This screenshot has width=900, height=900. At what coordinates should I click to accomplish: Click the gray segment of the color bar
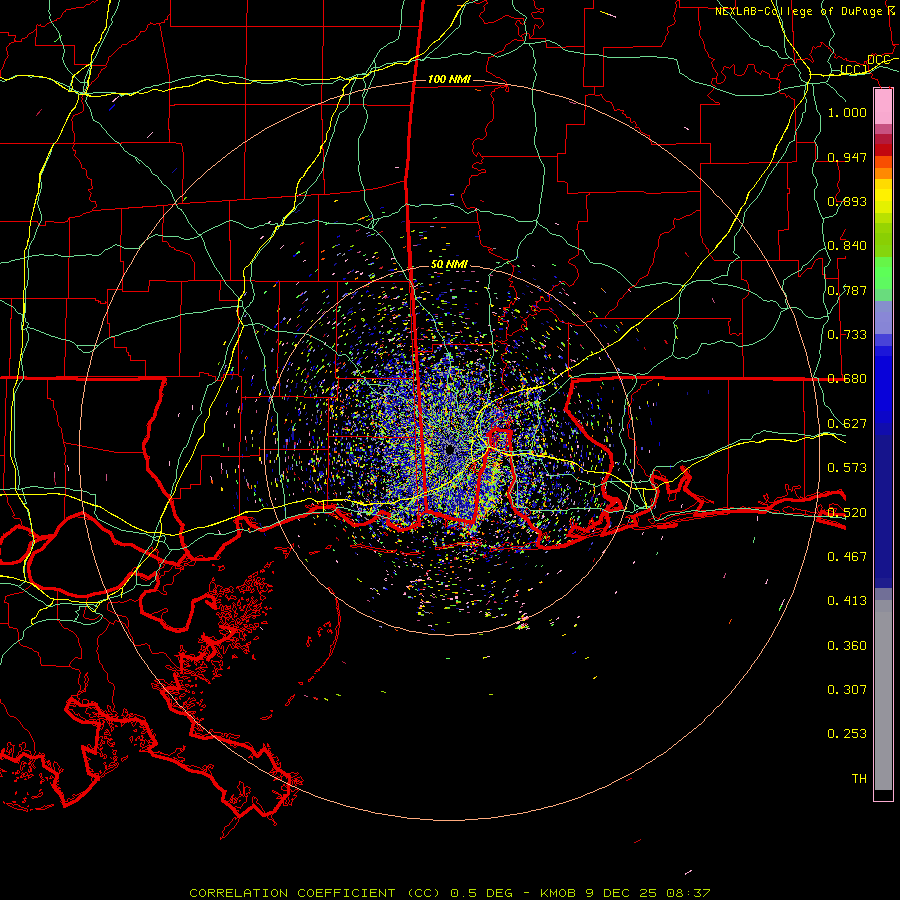coord(883,695)
